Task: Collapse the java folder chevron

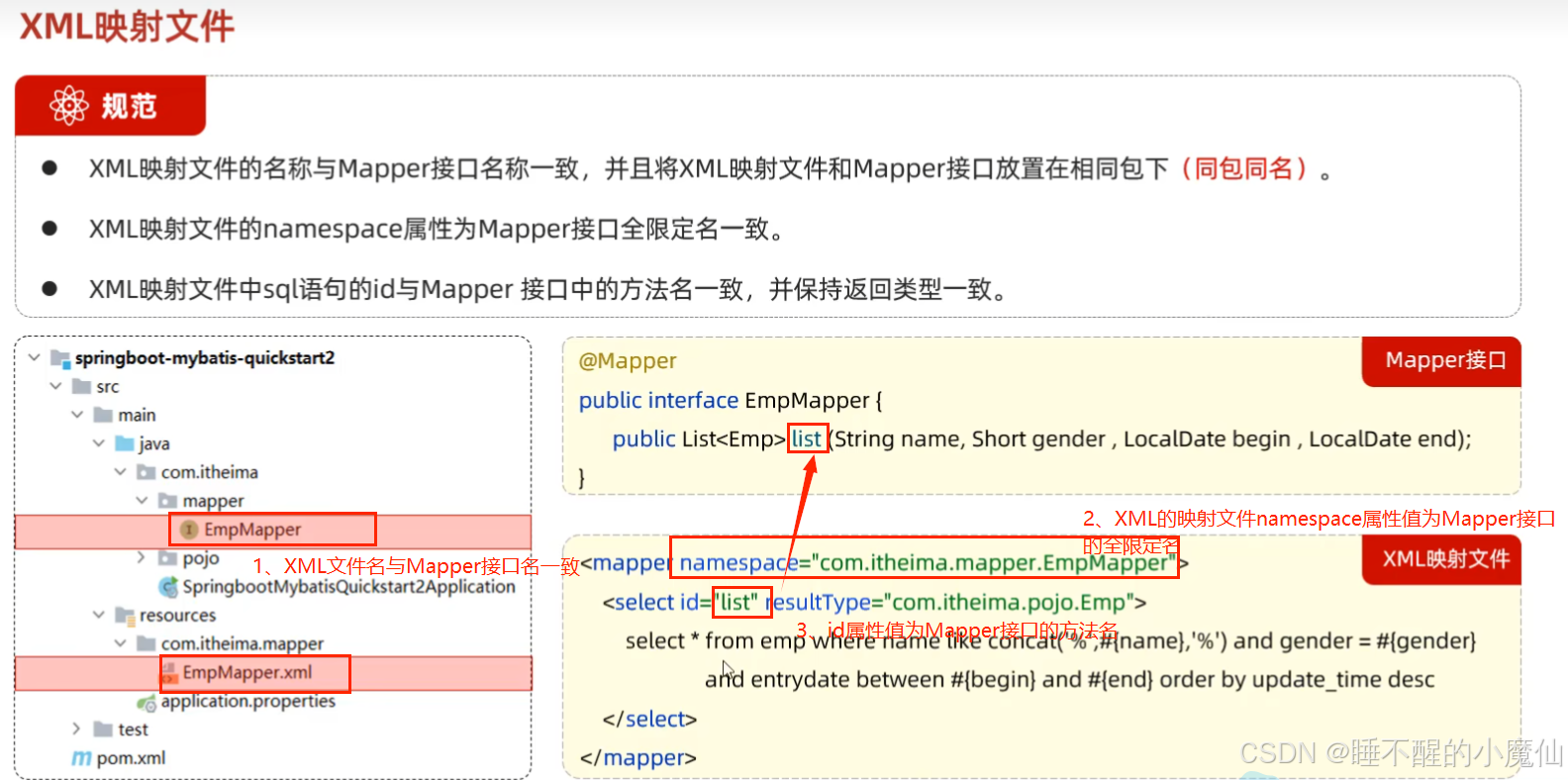Action: 98,443
